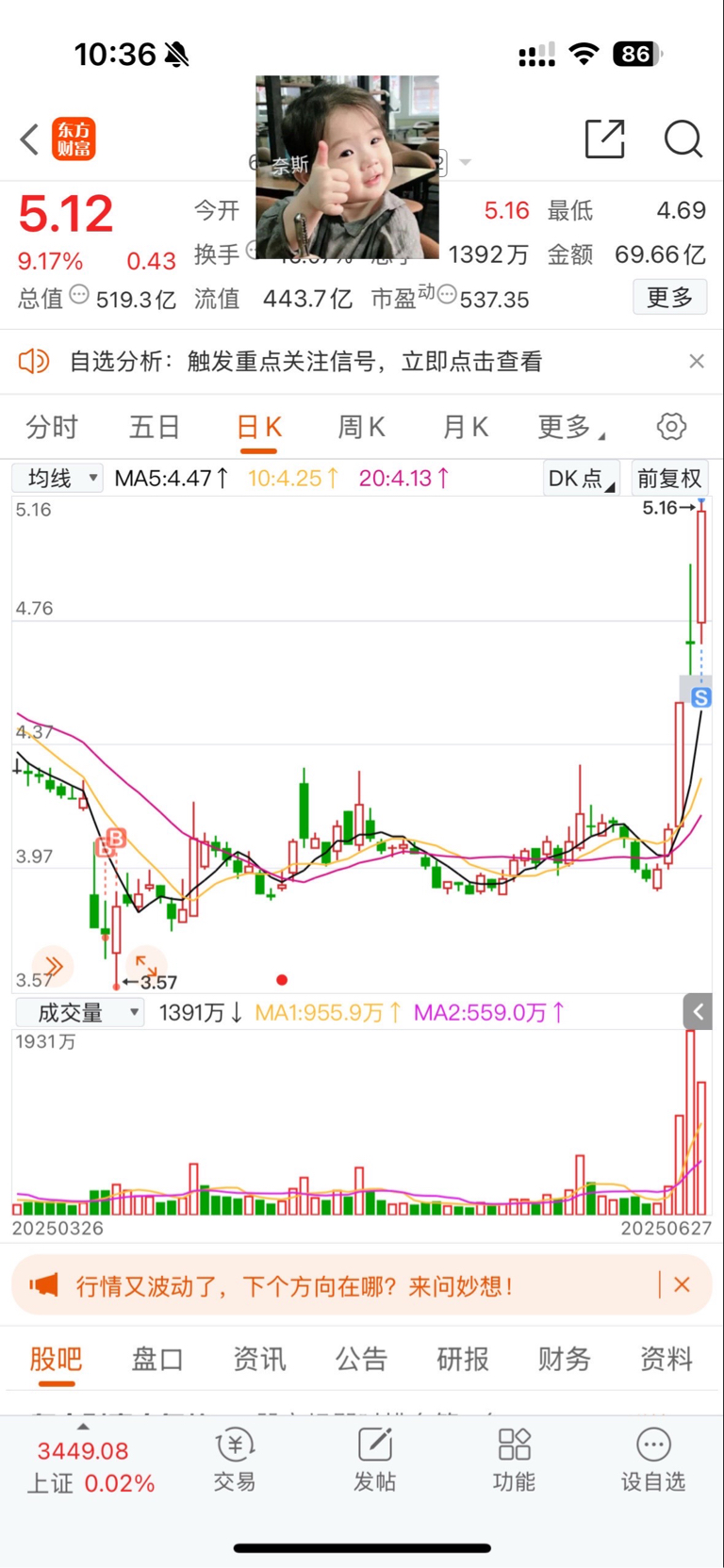Select the 股吧 tab
The image size is (724, 1568).
coord(57,1358)
